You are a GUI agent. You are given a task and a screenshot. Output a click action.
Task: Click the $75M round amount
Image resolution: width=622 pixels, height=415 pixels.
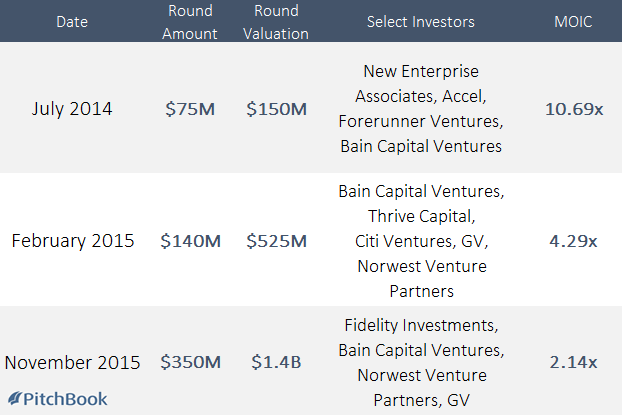click(190, 109)
